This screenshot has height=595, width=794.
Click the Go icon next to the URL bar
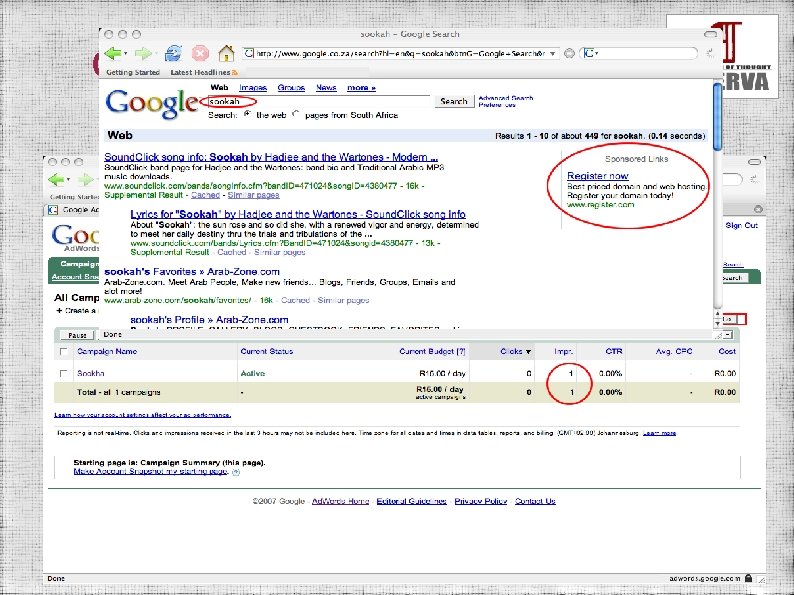click(x=569, y=53)
